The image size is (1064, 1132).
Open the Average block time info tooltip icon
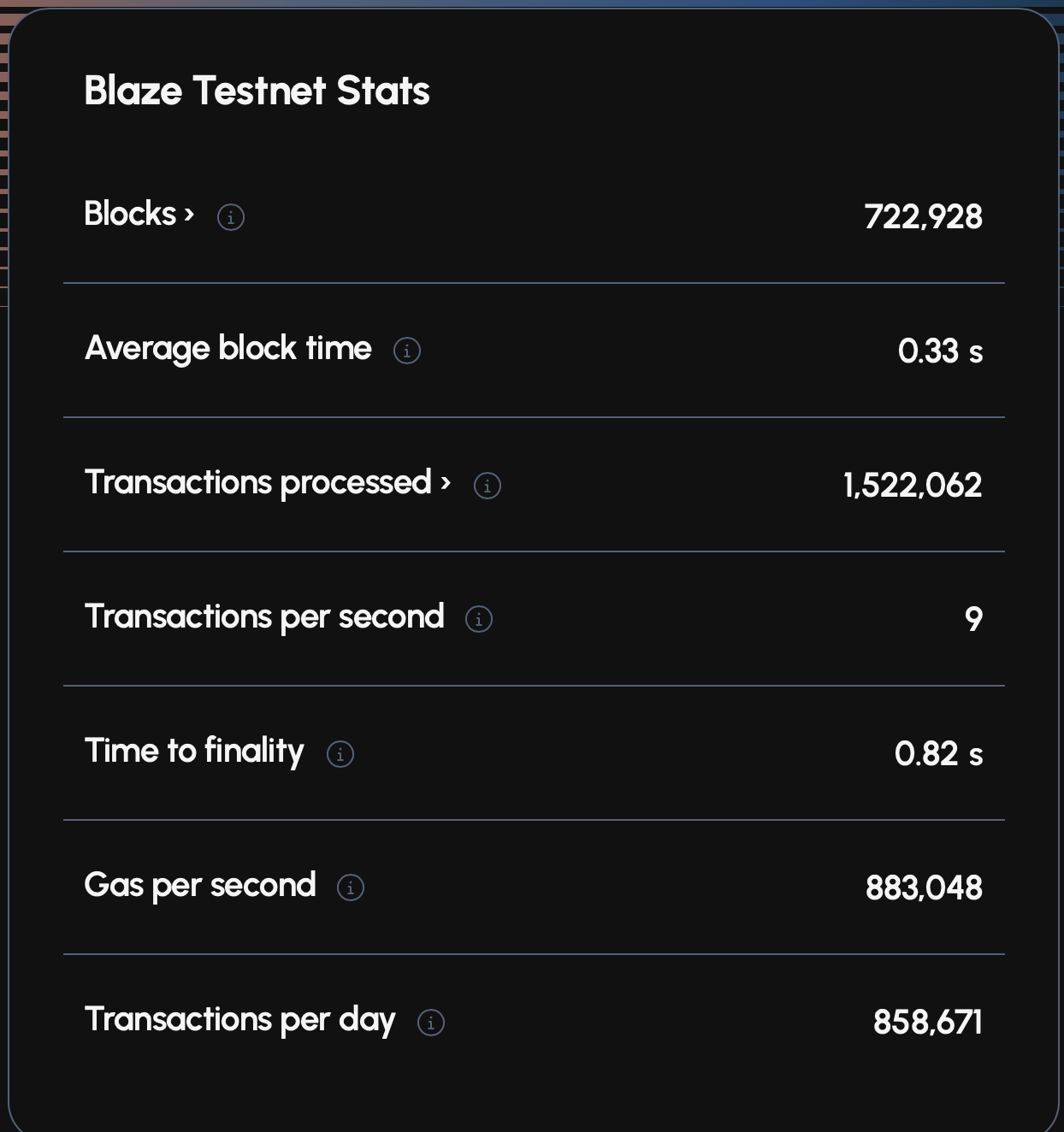(407, 351)
